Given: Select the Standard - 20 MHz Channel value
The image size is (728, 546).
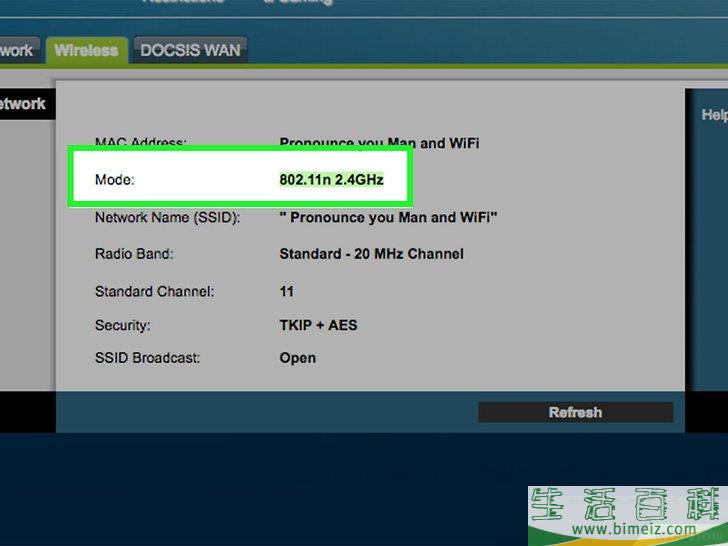Looking at the screenshot, I should click(371, 254).
